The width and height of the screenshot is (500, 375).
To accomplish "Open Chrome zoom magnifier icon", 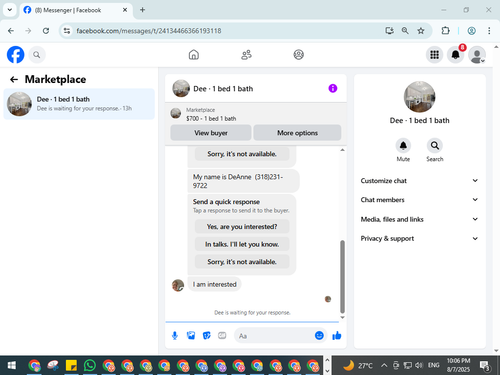I will pos(405,31).
